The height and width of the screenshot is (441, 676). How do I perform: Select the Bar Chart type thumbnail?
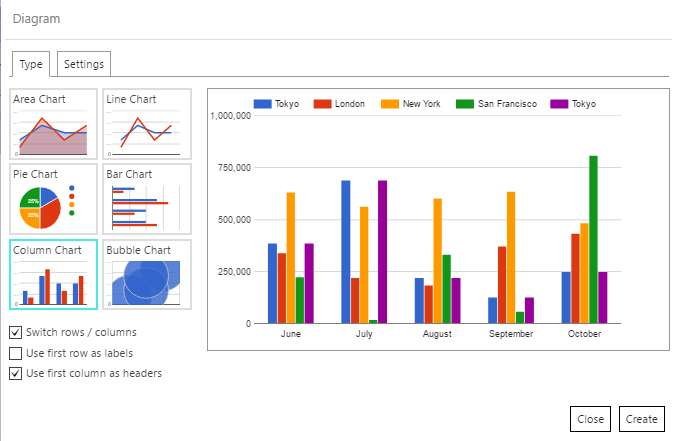tap(146, 199)
